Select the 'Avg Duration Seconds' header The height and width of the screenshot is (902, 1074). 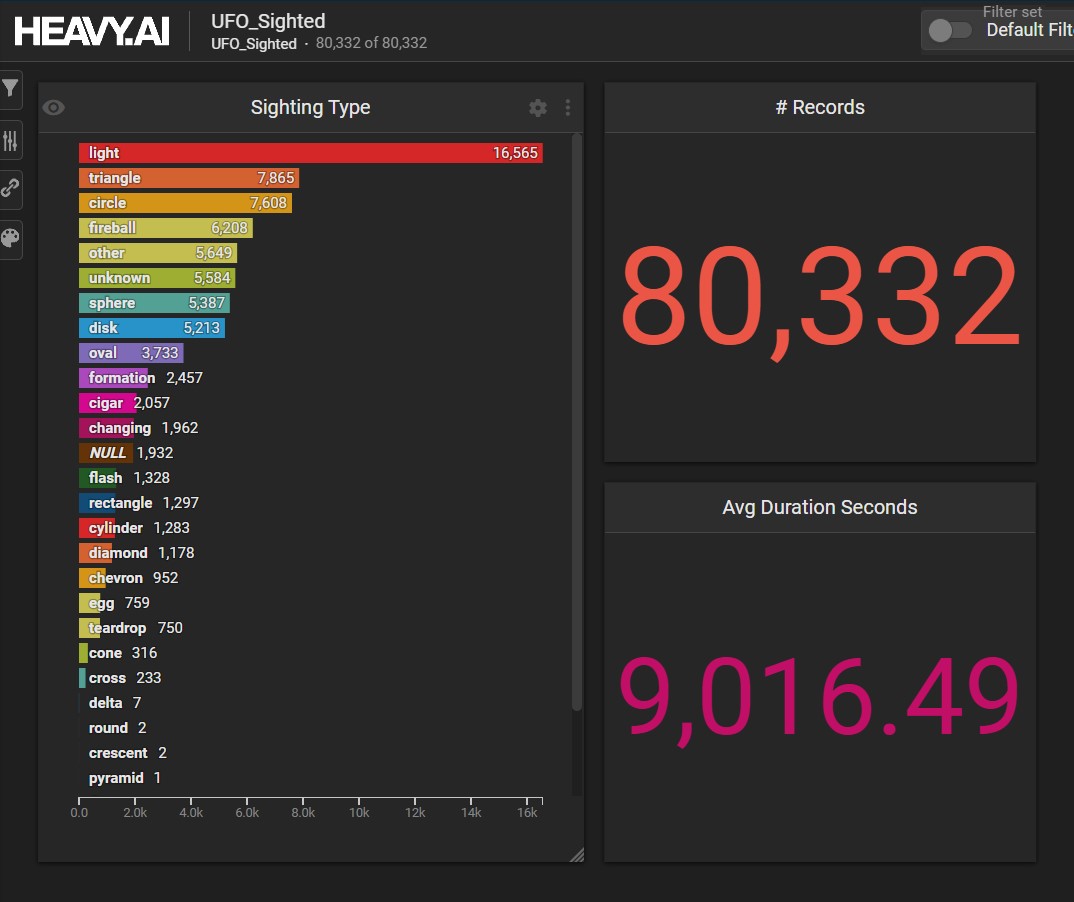coord(820,508)
